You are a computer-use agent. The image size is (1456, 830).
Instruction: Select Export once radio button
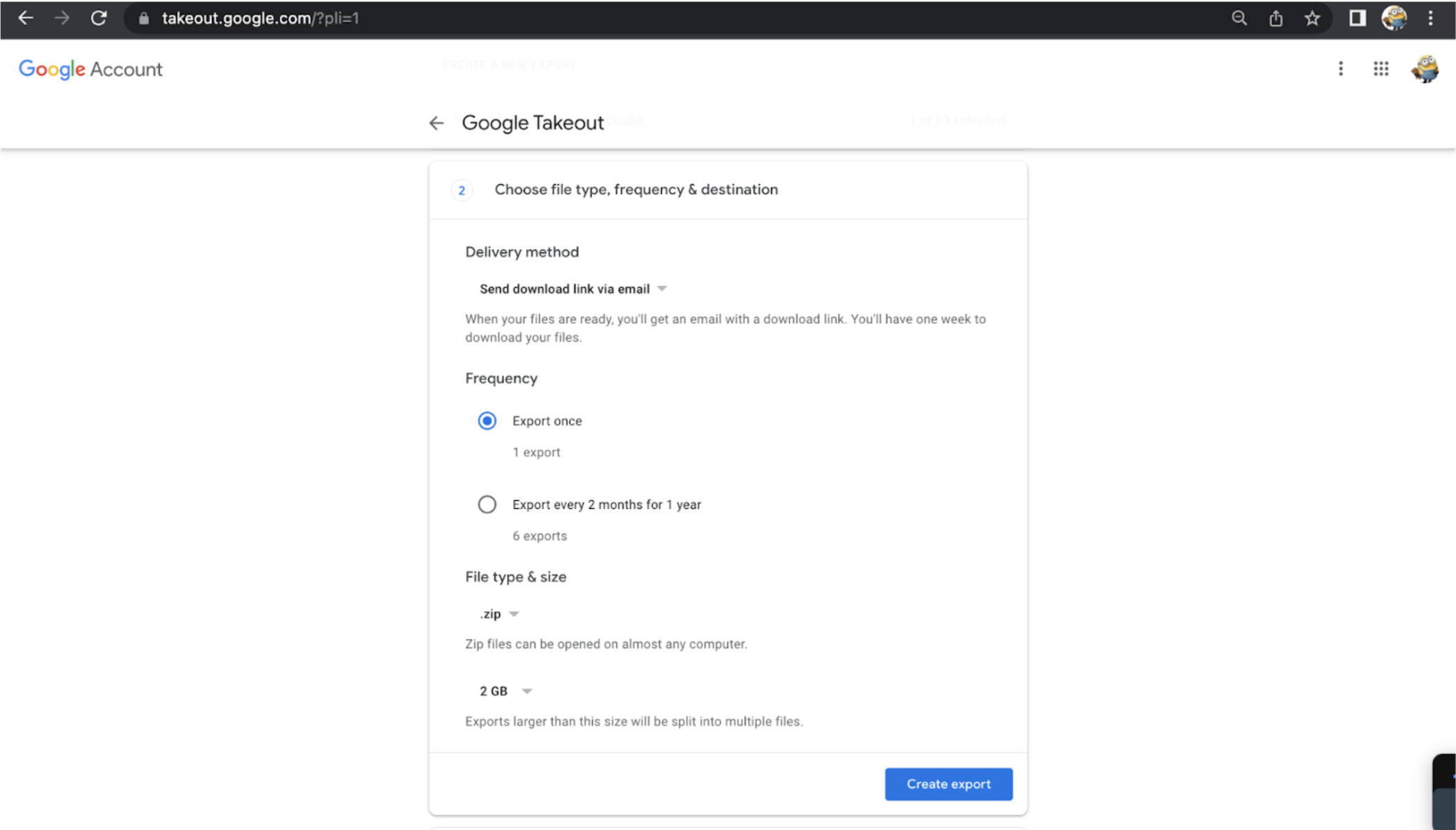click(x=487, y=421)
